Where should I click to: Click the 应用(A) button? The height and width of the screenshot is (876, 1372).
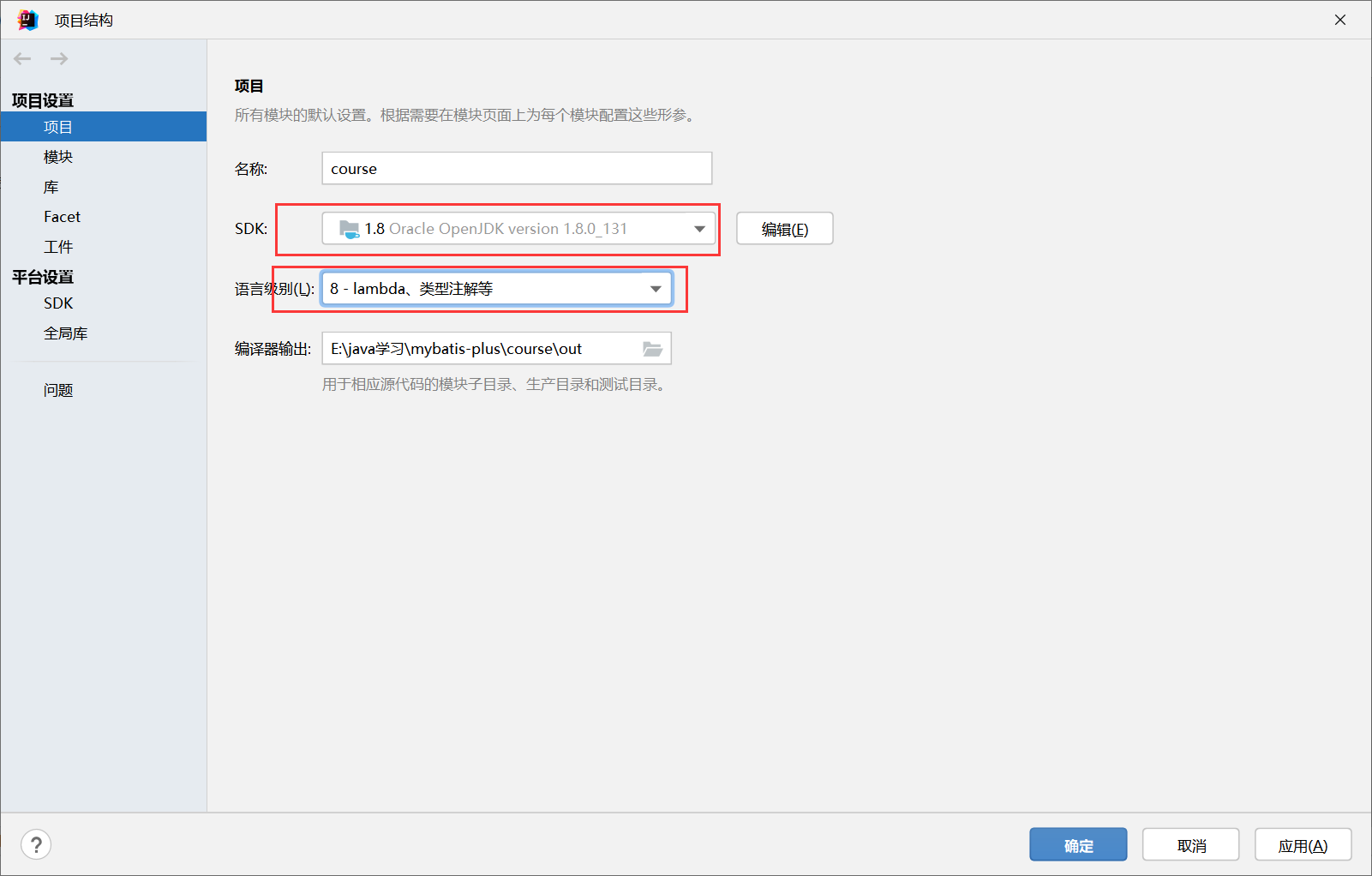(x=1303, y=845)
